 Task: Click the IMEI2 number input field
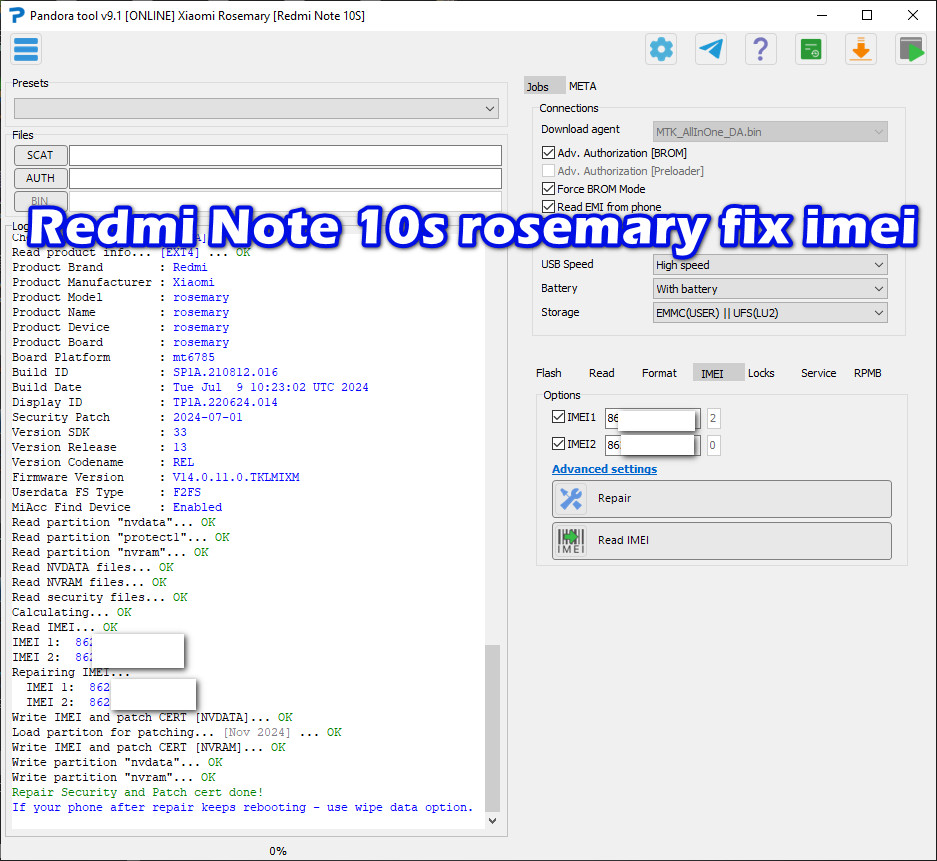[653, 445]
